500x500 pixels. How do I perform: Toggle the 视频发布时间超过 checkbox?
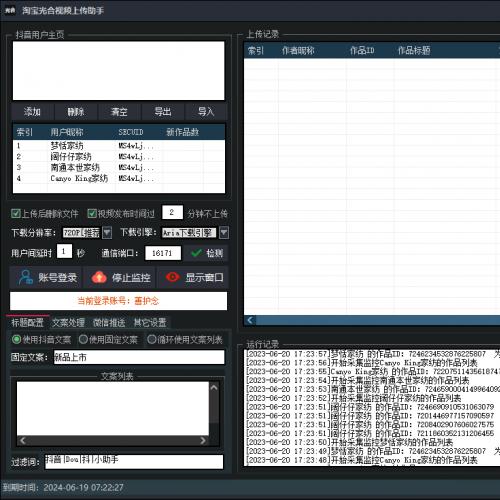click(92, 213)
